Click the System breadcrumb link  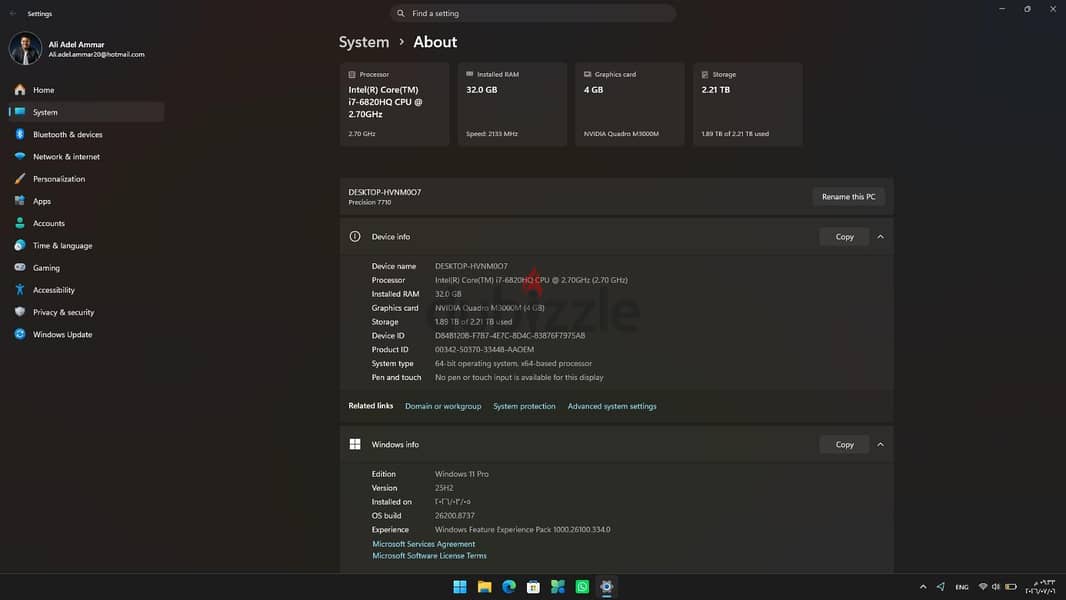[x=364, y=42]
